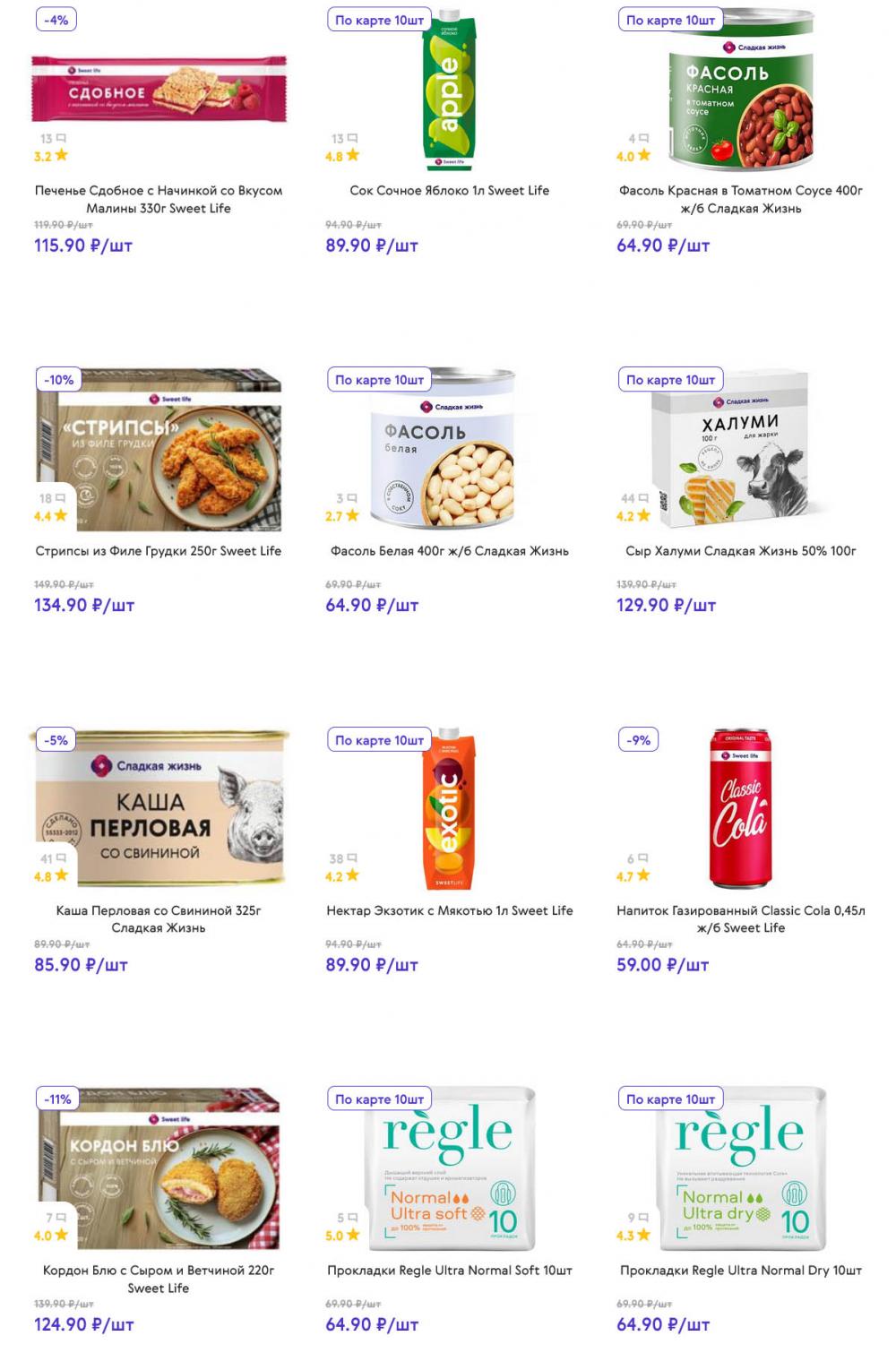Screen dimensions: 896x1353
Task: Click the rating star on Regle Soft pads
Action: click(352, 1235)
